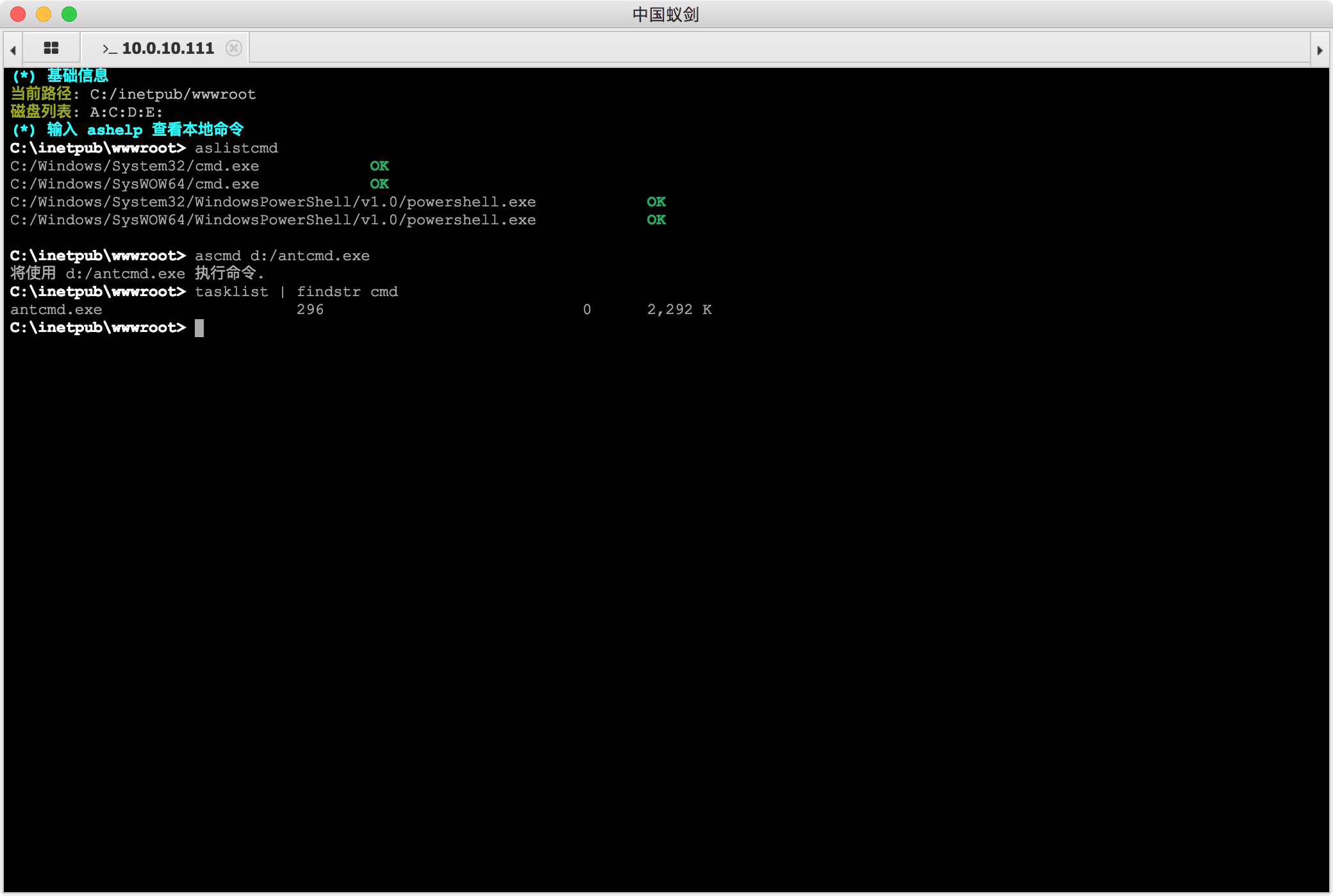Click the 中国蚁剑 window title

click(665, 14)
